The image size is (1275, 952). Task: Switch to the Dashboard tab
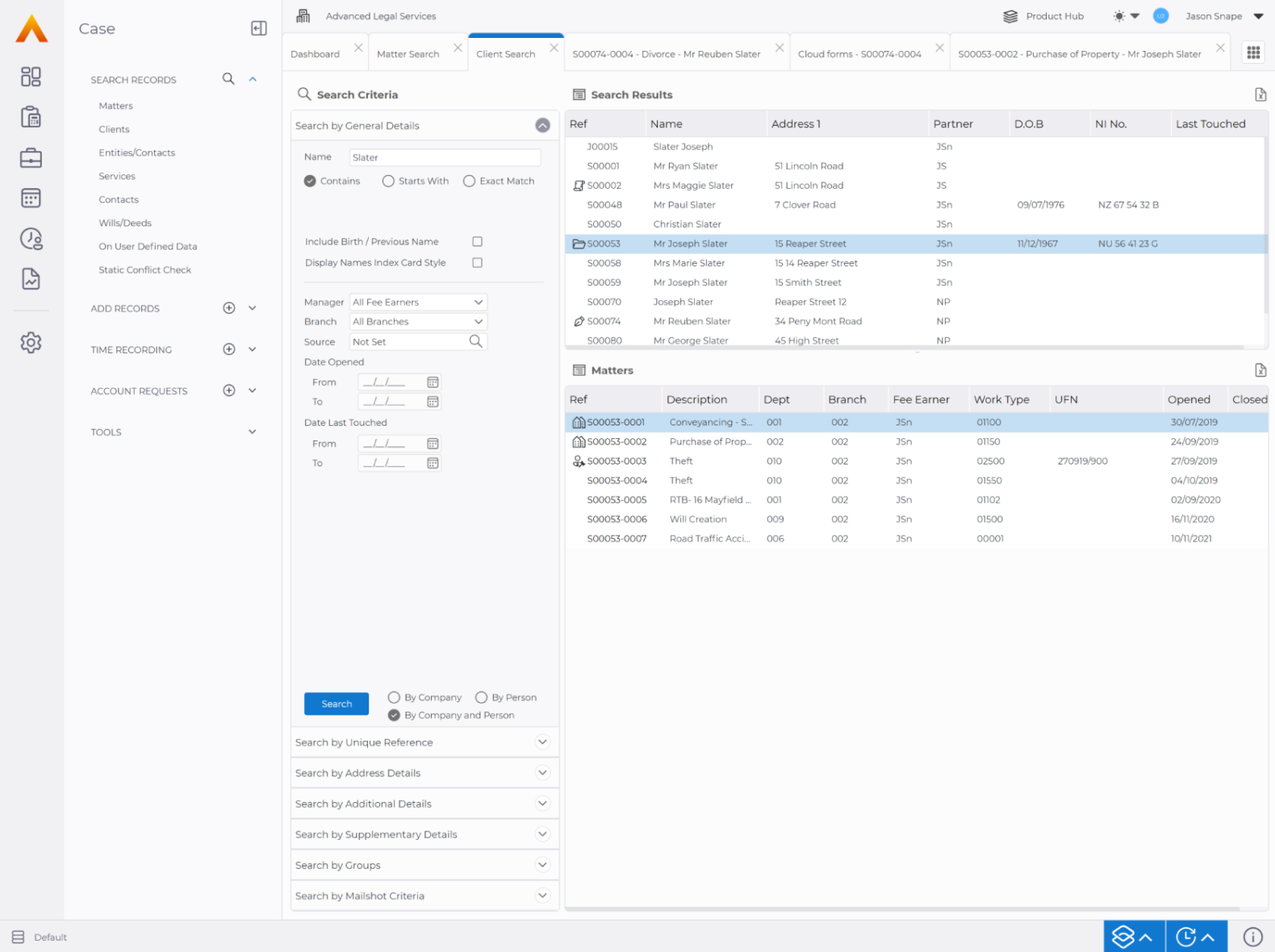coord(315,54)
